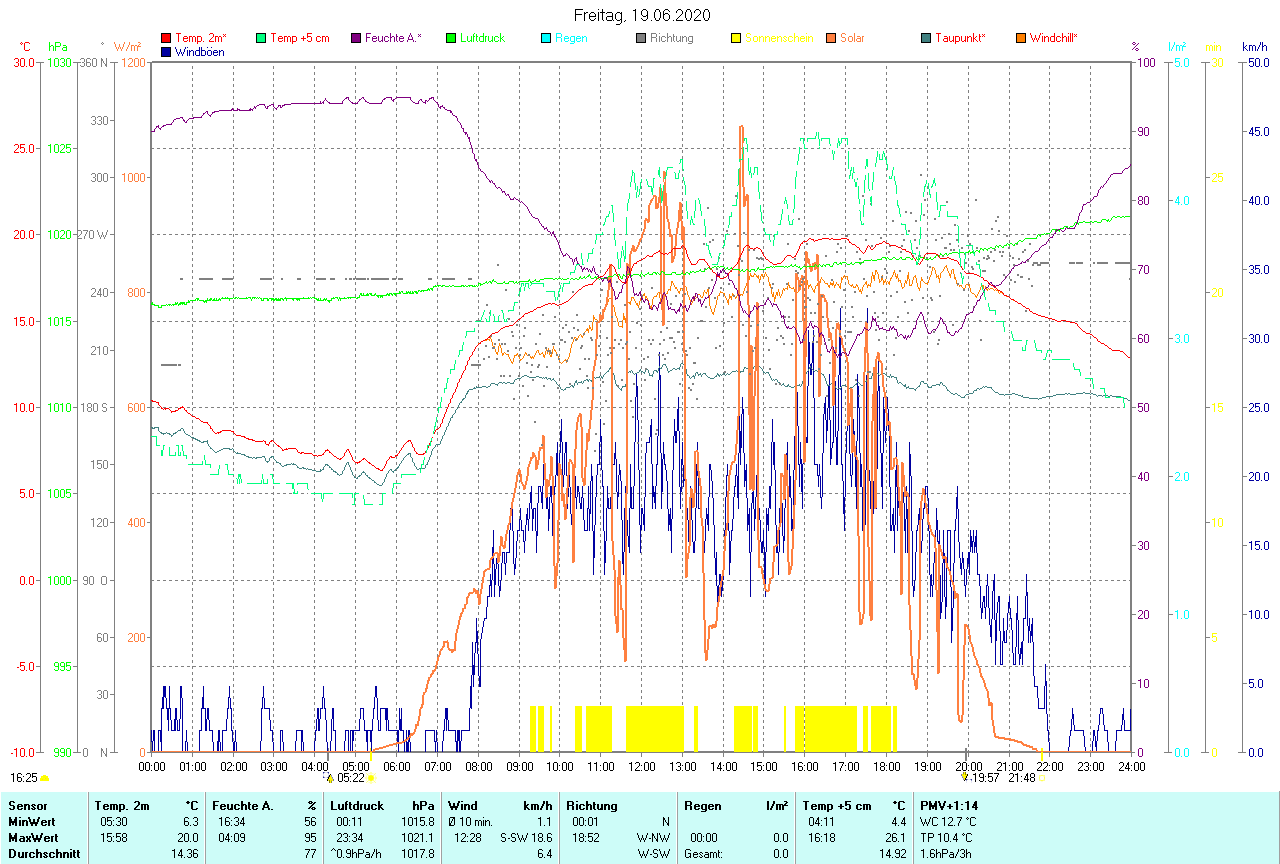
Task: Click the minimum pressure value 1015.8
Action: coord(418,821)
